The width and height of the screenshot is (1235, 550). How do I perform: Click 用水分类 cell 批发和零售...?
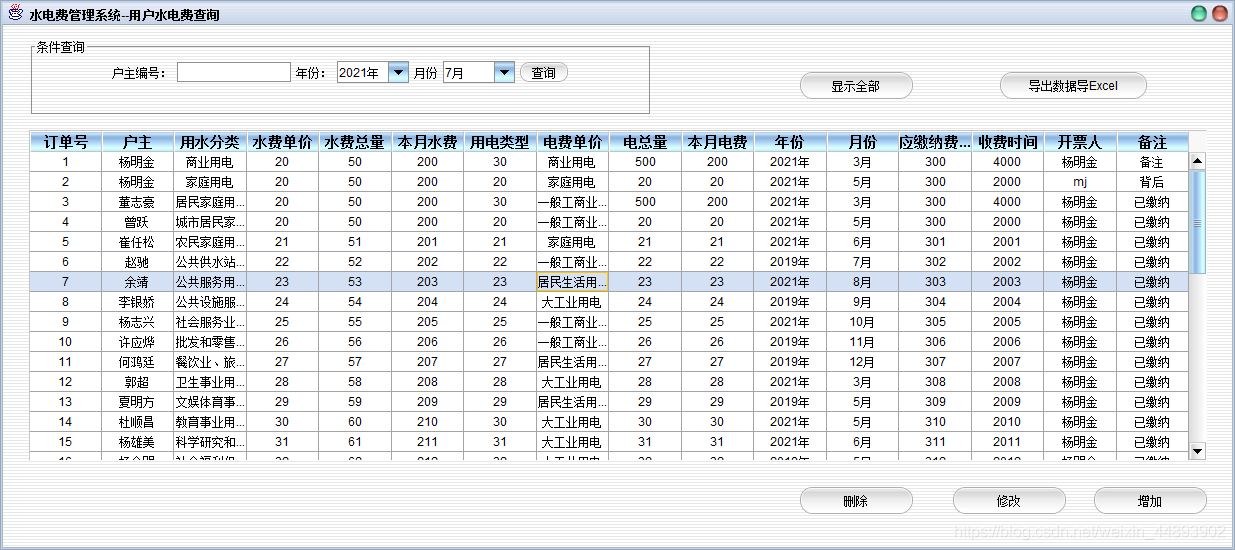coord(210,342)
